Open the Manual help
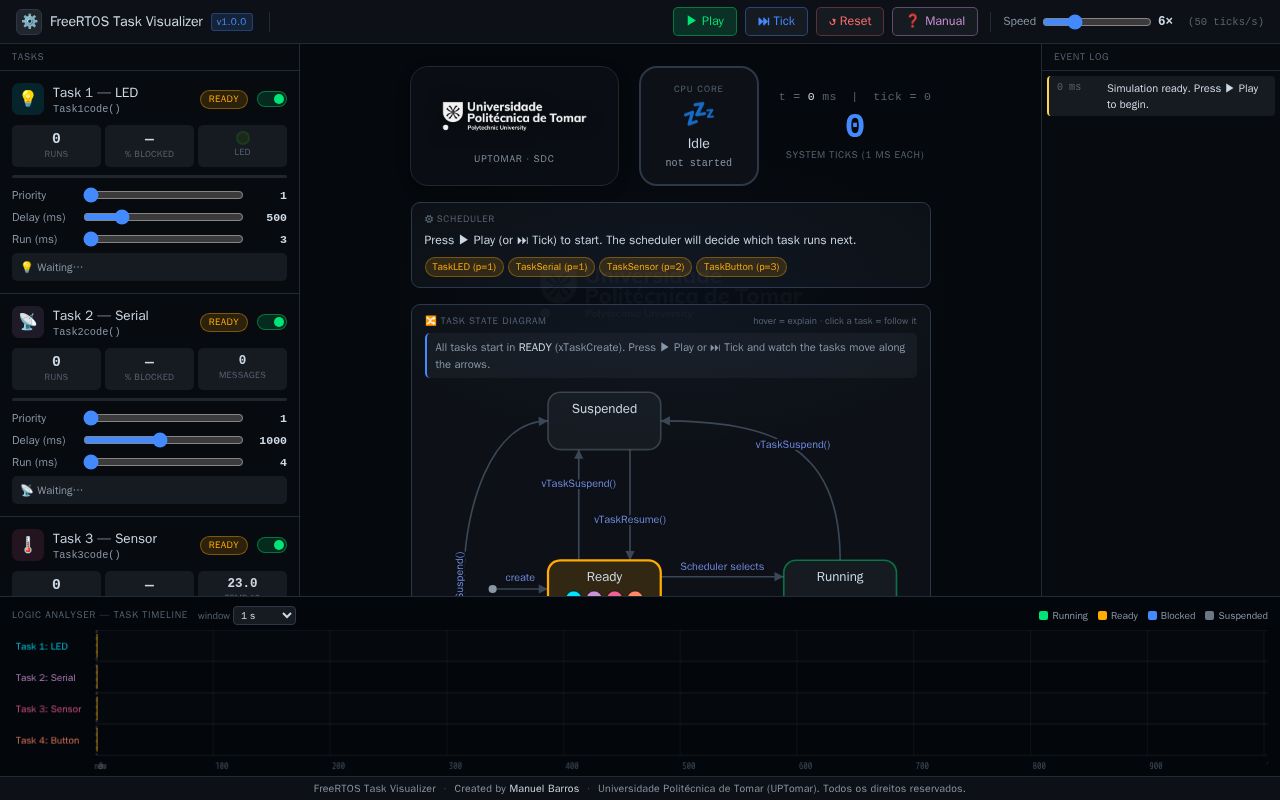This screenshot has width=1280, height=800. coord(935,21)
